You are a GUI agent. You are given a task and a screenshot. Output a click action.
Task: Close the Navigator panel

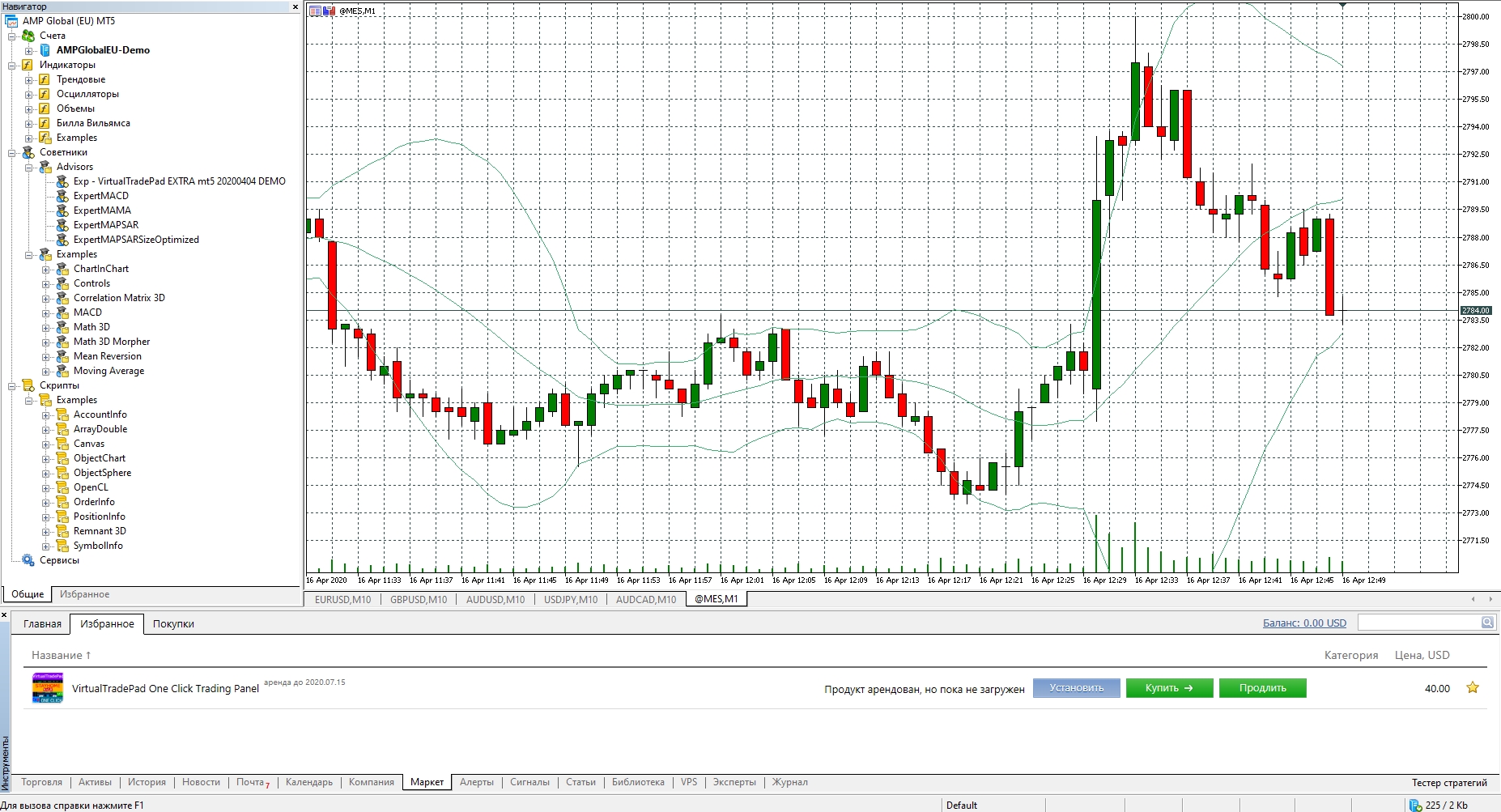(296, 6)
